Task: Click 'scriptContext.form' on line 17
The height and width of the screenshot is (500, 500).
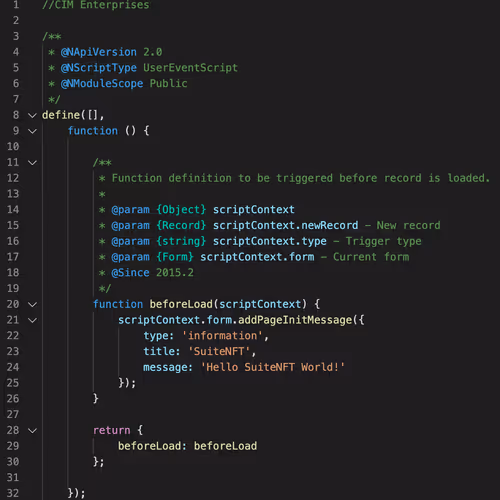Action: pos(257,257)
